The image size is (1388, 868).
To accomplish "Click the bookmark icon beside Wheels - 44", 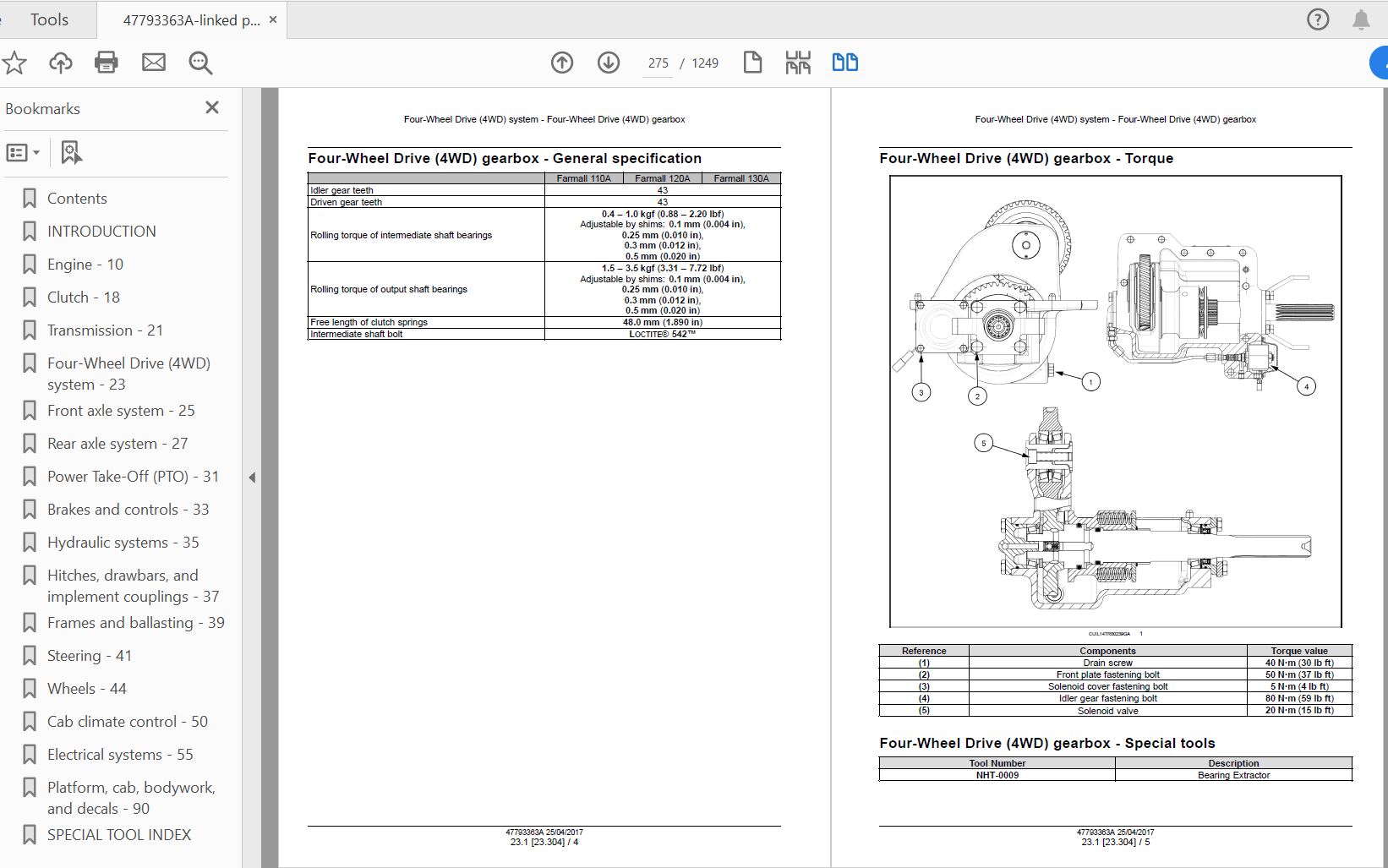I will pos(30,689).
